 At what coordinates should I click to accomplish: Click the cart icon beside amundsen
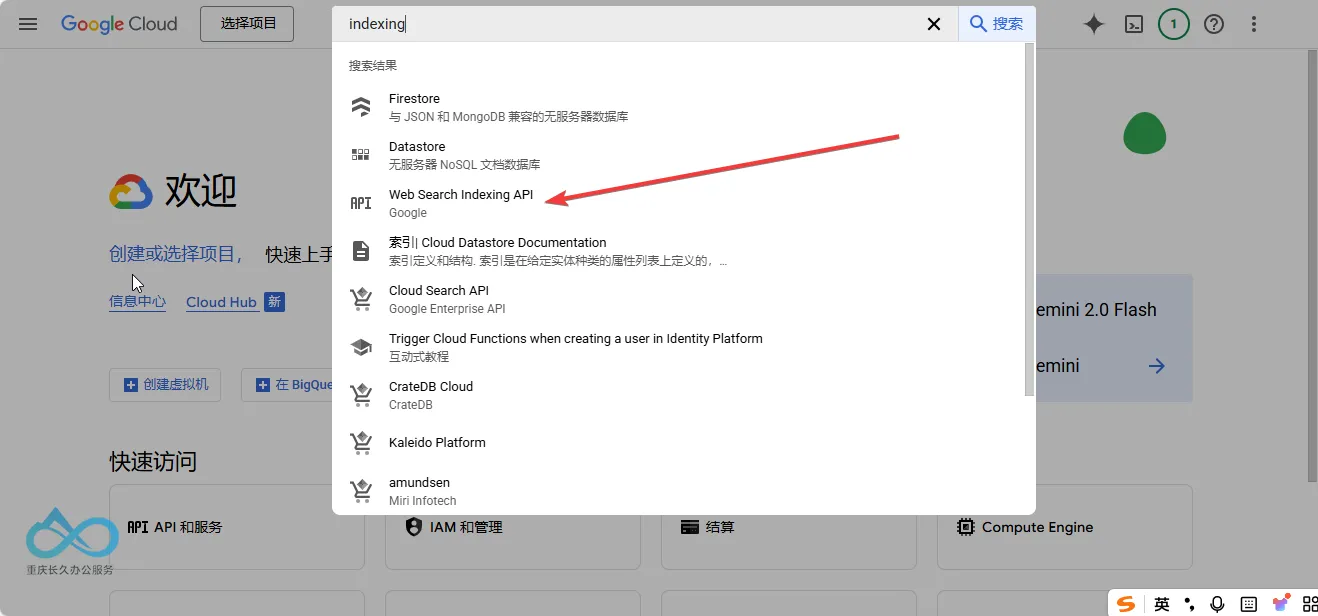pyautogui.click(x=361, y=491)
